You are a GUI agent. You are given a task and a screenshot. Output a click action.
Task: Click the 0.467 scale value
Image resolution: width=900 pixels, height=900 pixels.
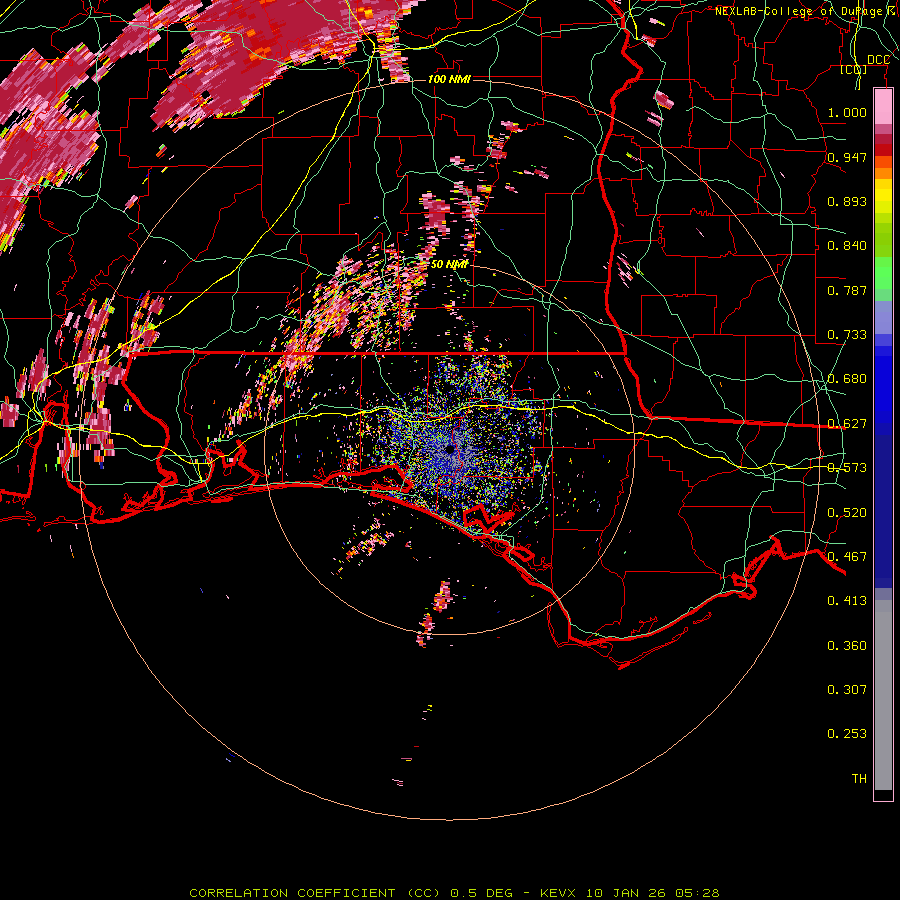(847, 557)
